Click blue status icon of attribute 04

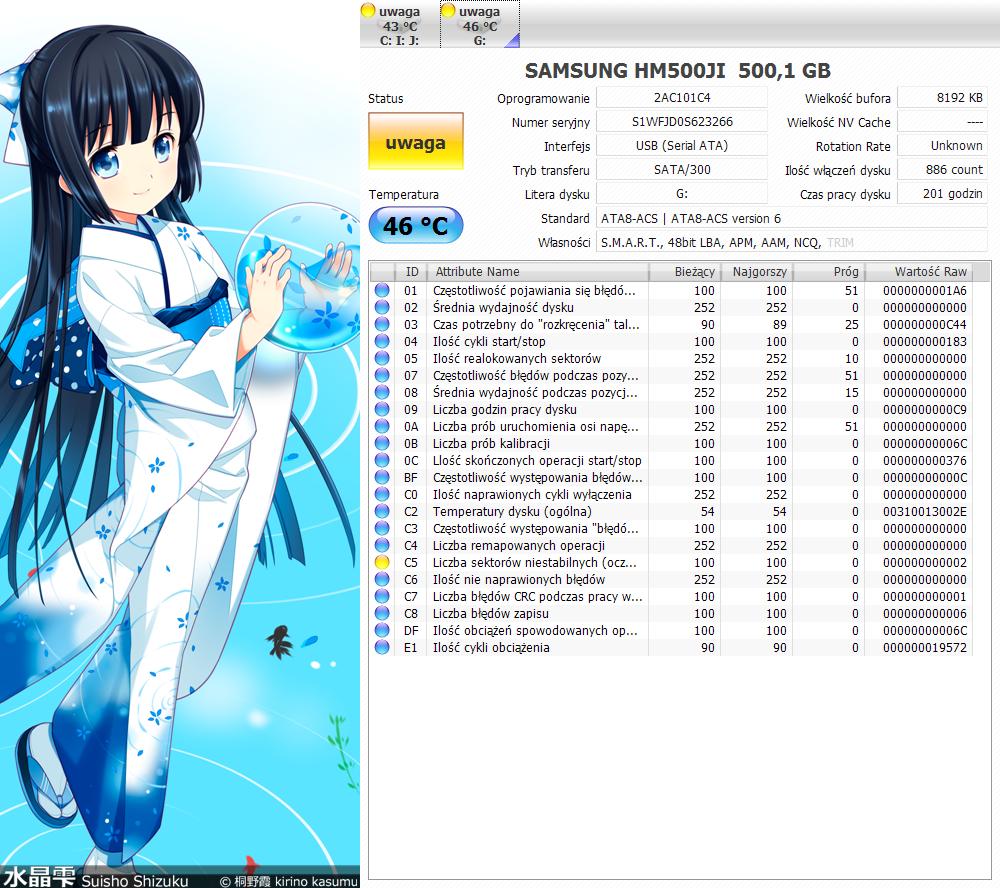click(x=382, y=341)
